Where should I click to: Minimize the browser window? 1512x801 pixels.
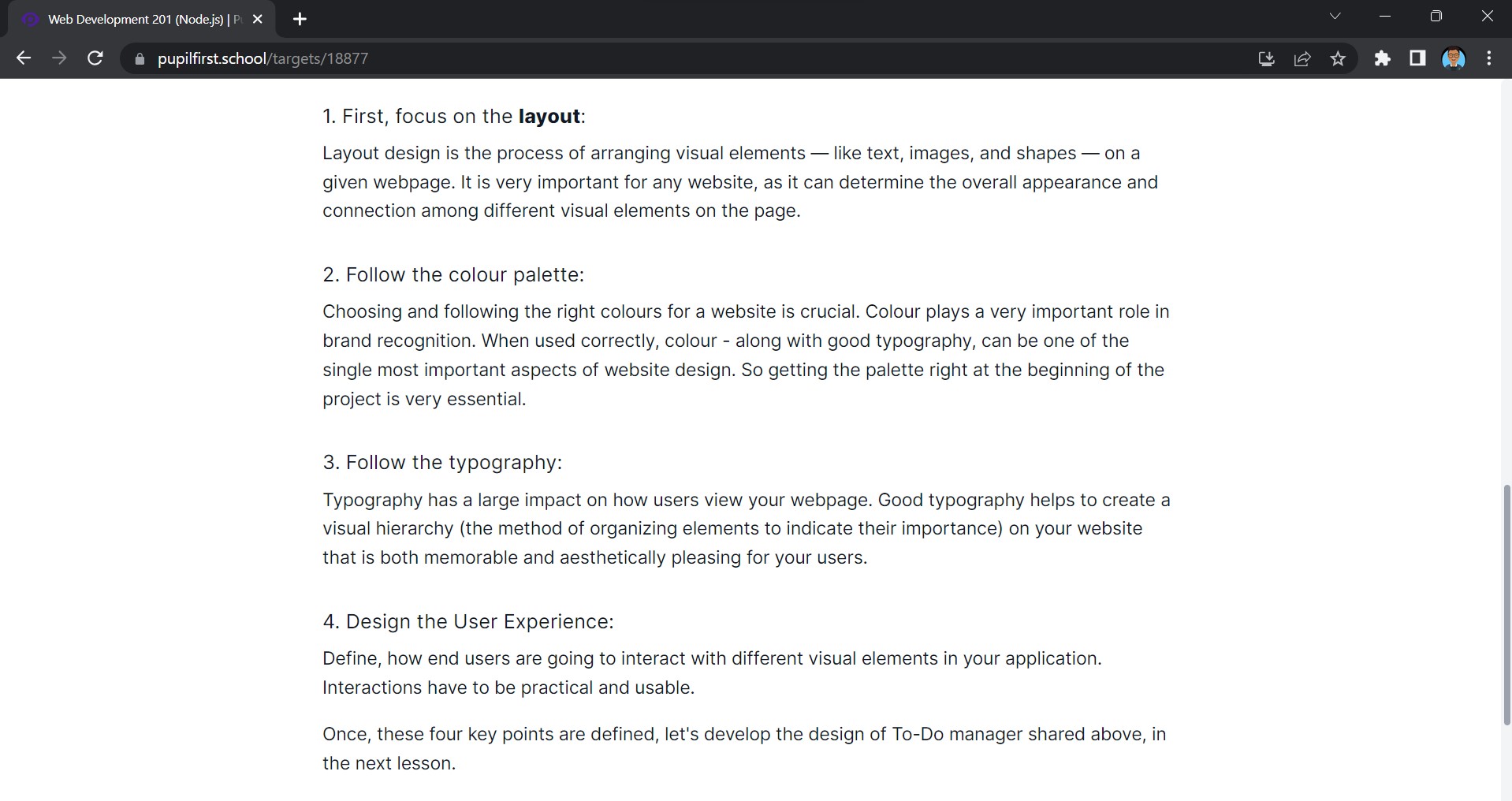point(1386,16)
